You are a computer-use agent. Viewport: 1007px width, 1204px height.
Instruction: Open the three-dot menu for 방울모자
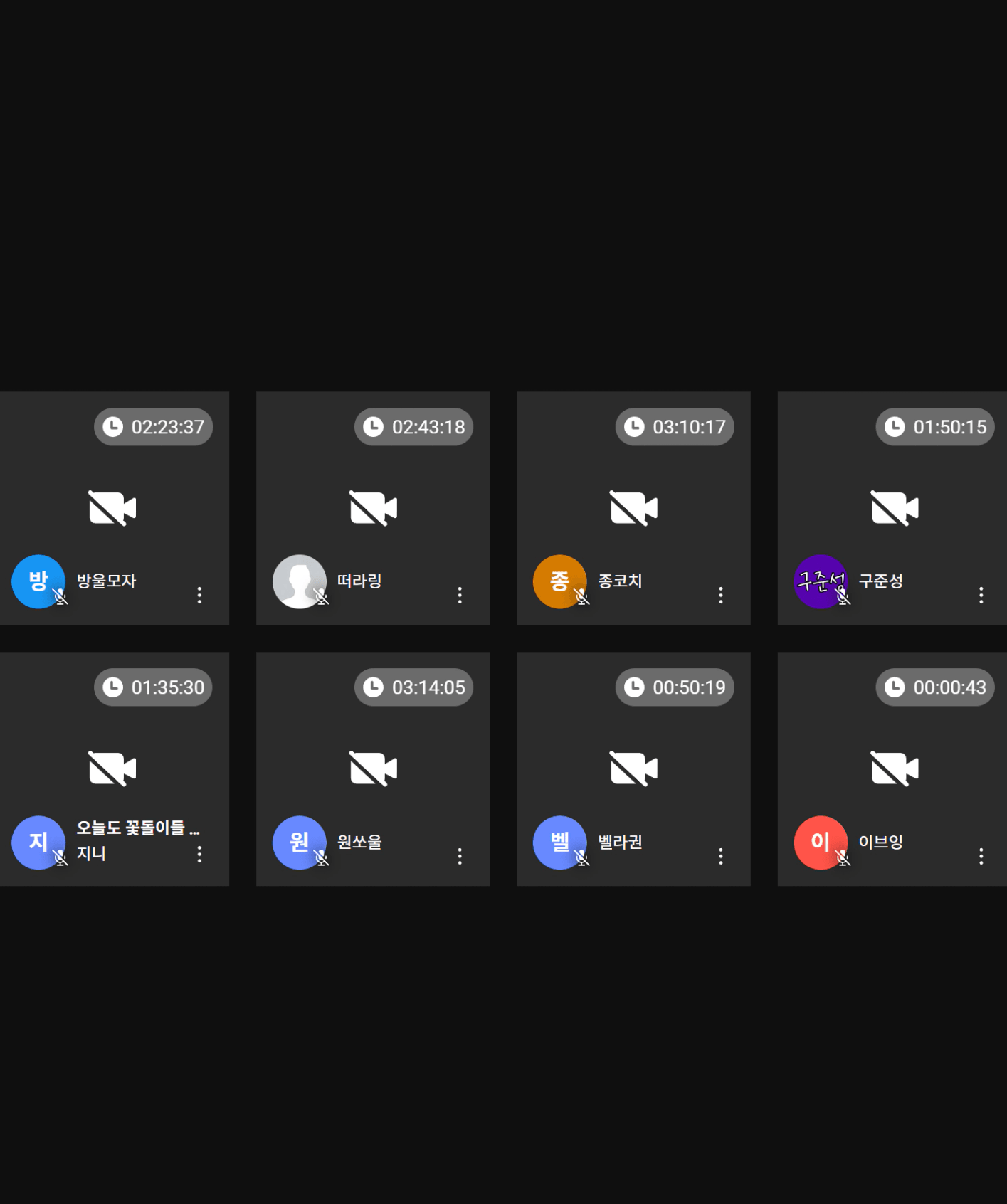(x=199, y=595)
